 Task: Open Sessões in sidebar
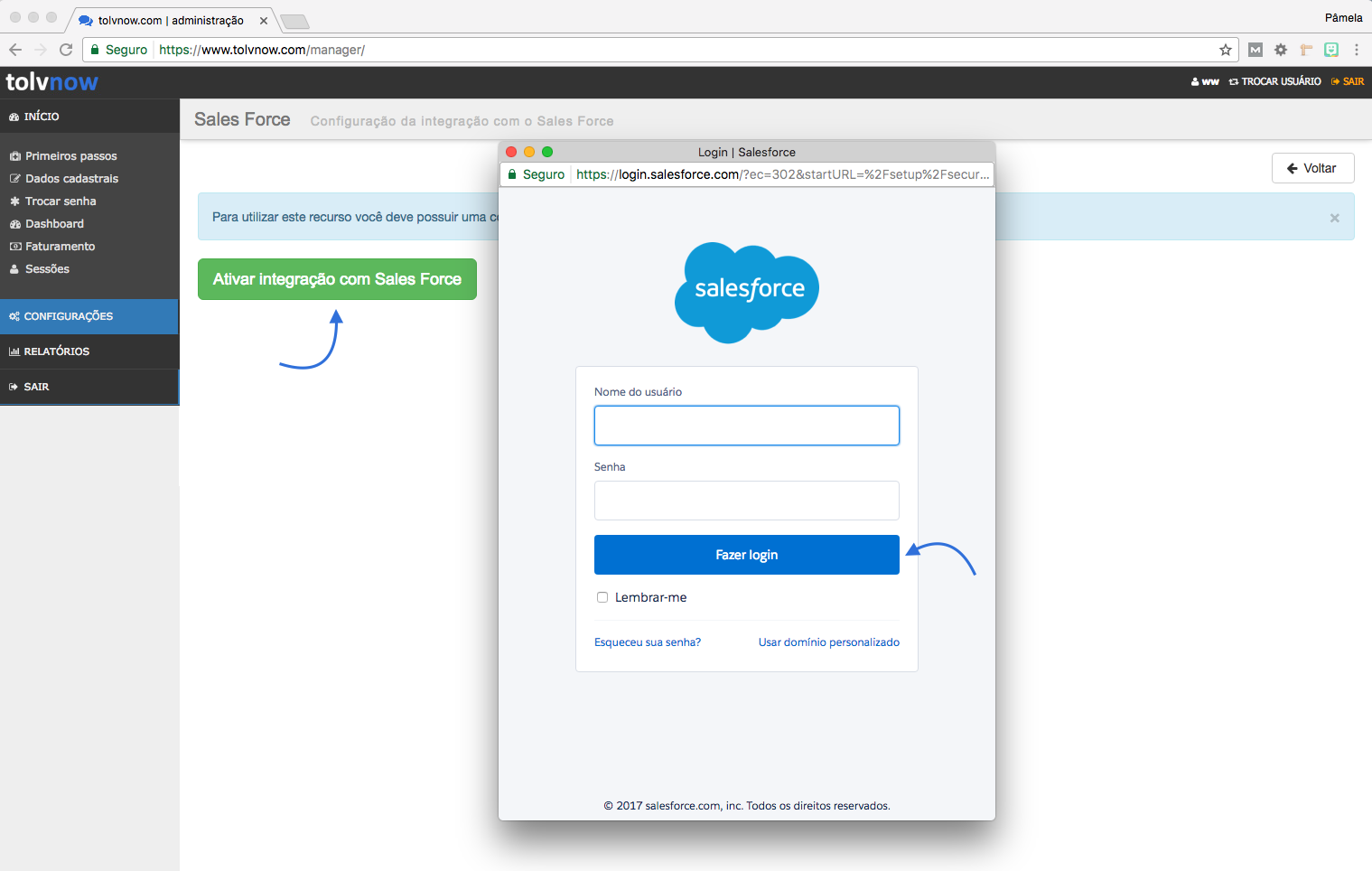tap(40, 269)
